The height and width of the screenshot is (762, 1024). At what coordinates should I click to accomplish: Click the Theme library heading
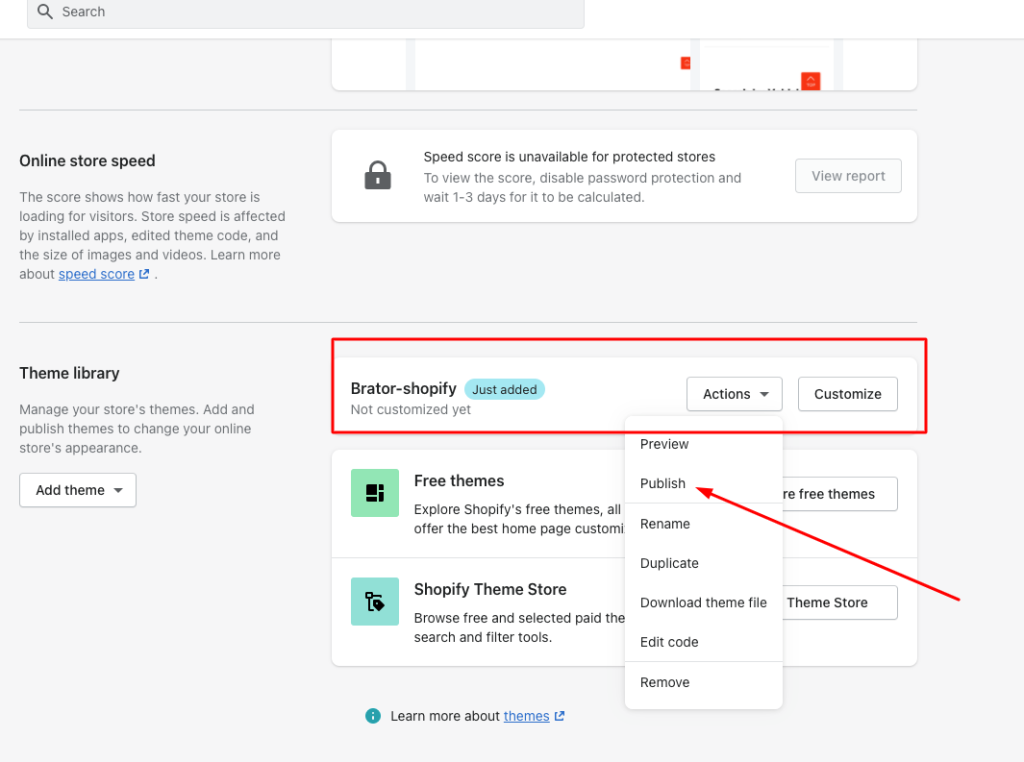(69, 373)
